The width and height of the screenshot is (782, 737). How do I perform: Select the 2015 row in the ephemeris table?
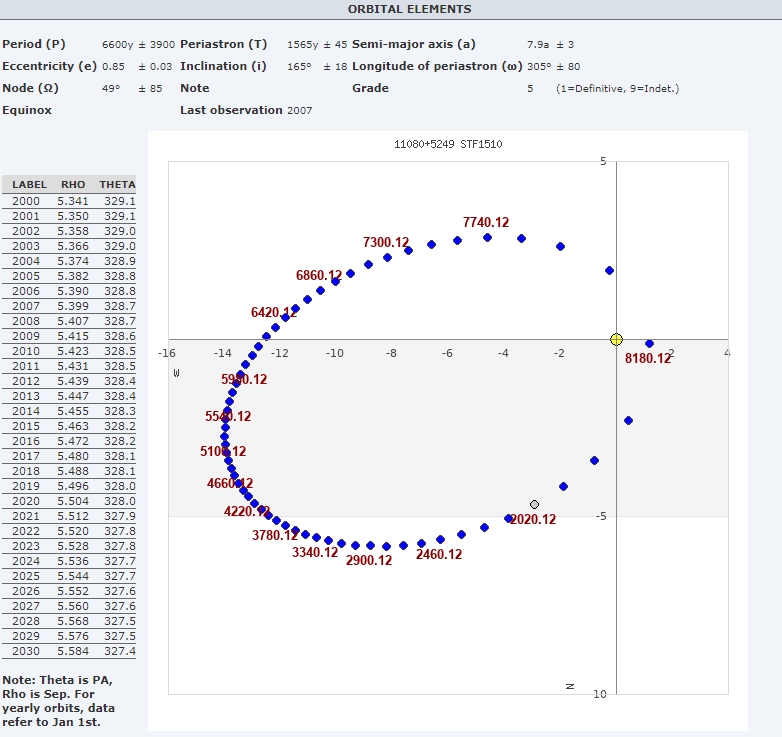70,426
